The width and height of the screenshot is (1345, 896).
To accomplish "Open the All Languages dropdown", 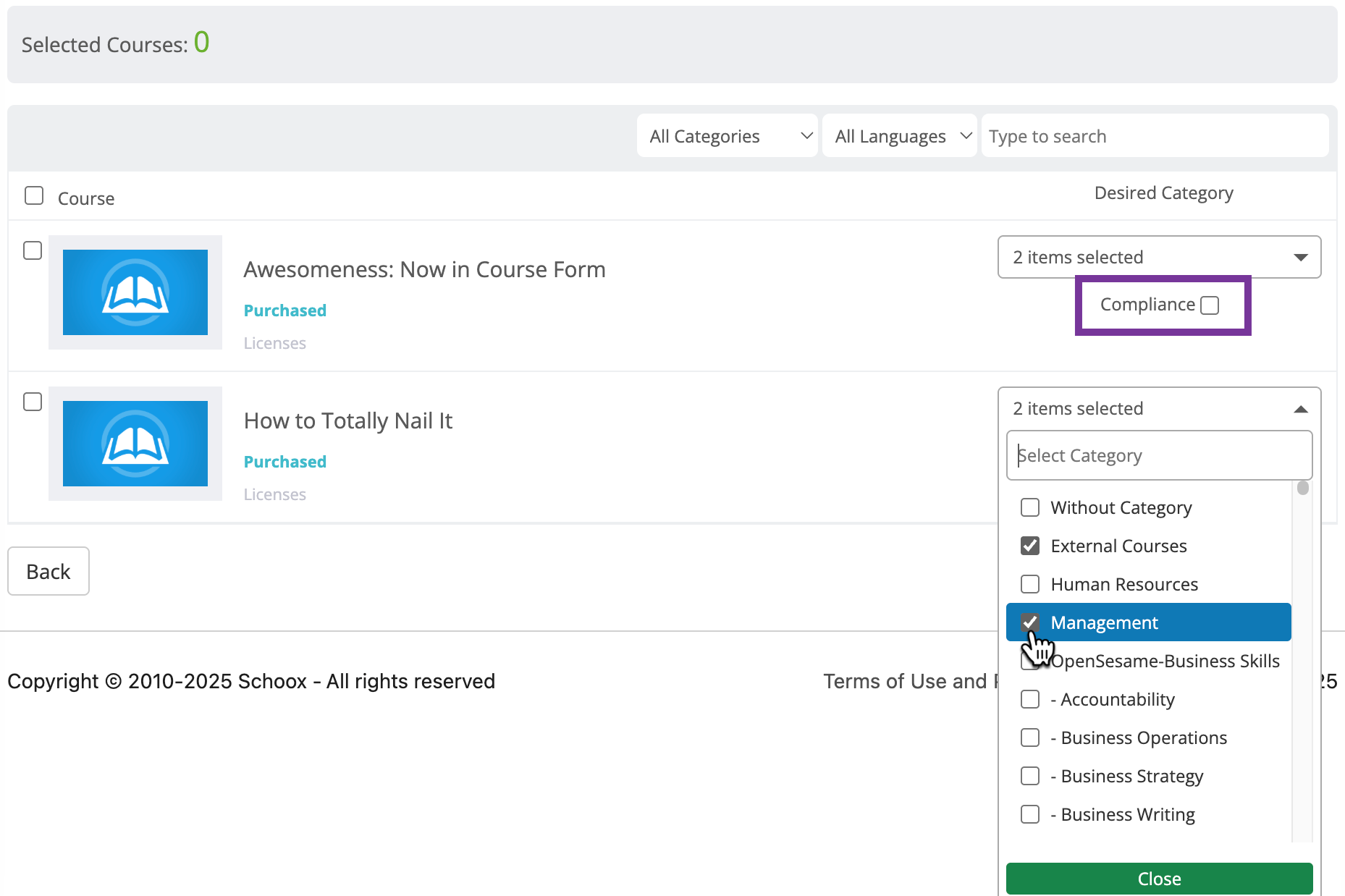I will coord(899,135).
